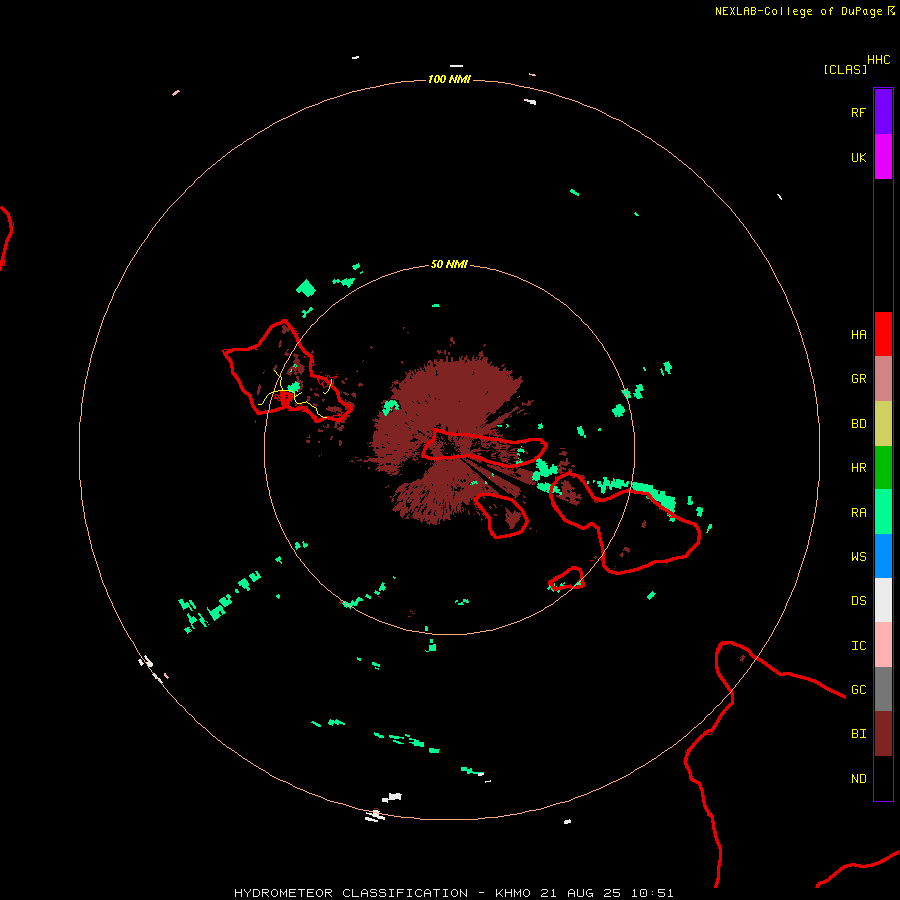Click the UK legend label

[858, 157]
